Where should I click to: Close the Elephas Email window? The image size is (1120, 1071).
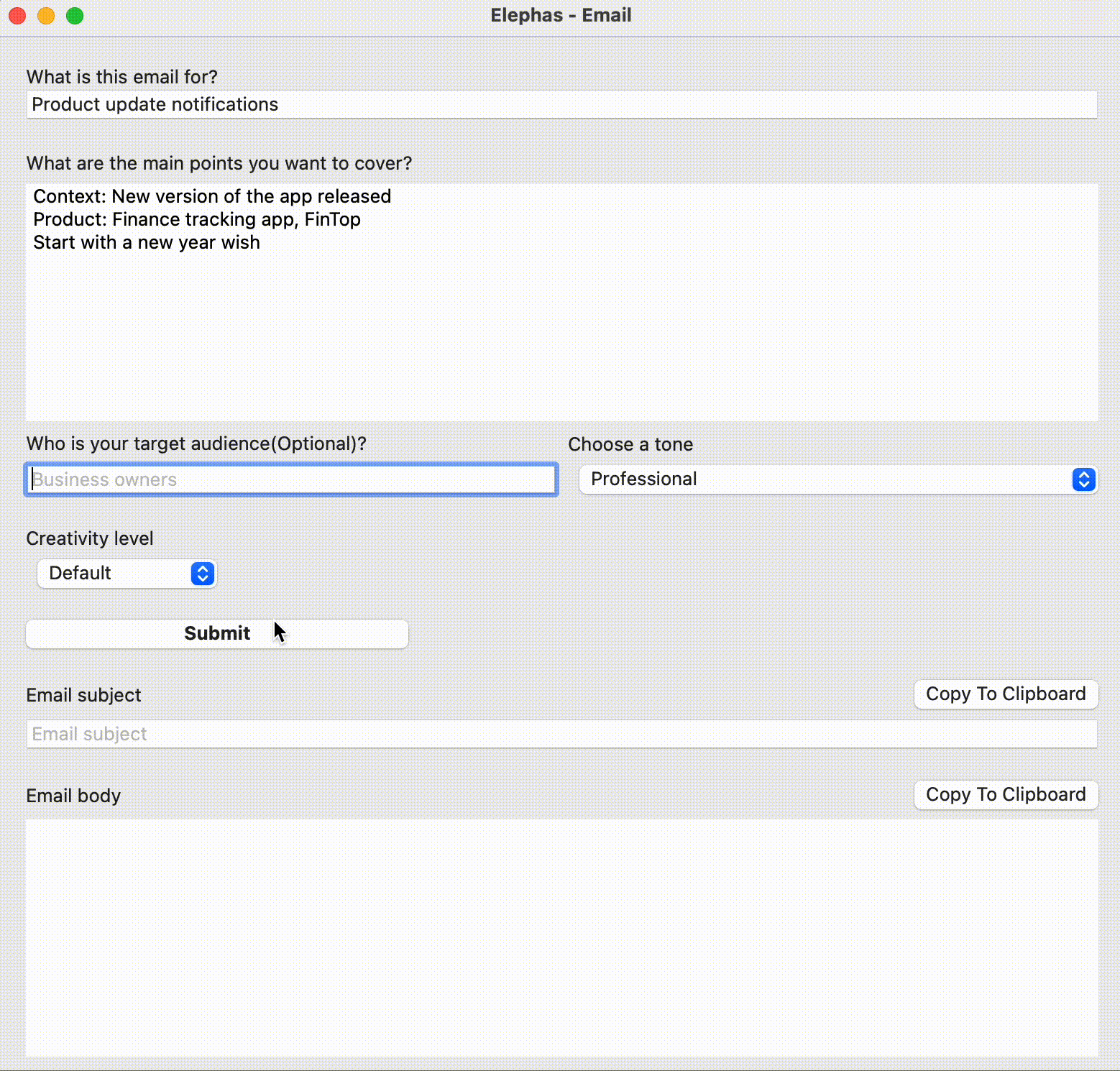tap(17, 15)
